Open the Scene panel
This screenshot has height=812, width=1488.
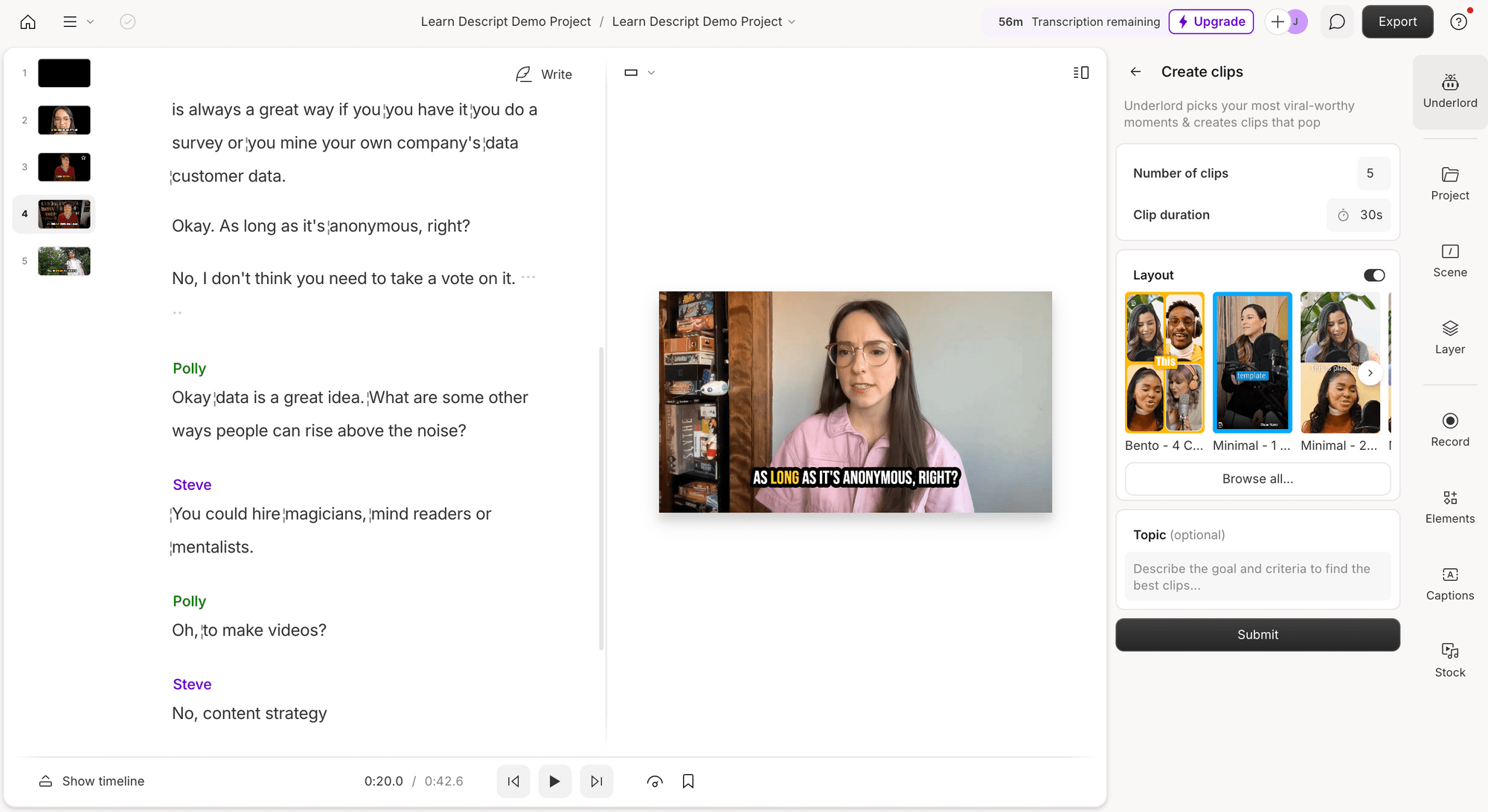coord(1450,260)
